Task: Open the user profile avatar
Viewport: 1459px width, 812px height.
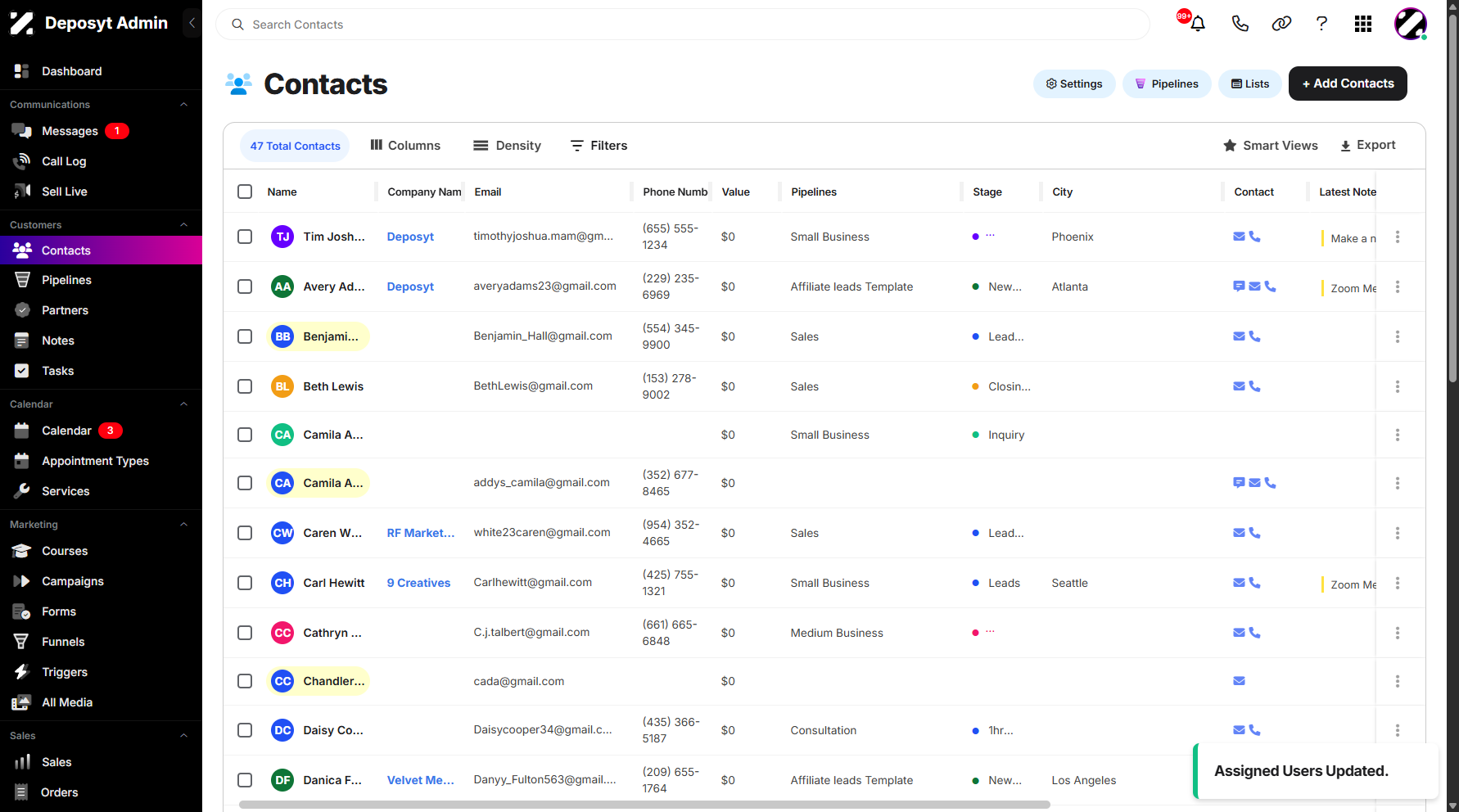Action: pos(1411,24)
